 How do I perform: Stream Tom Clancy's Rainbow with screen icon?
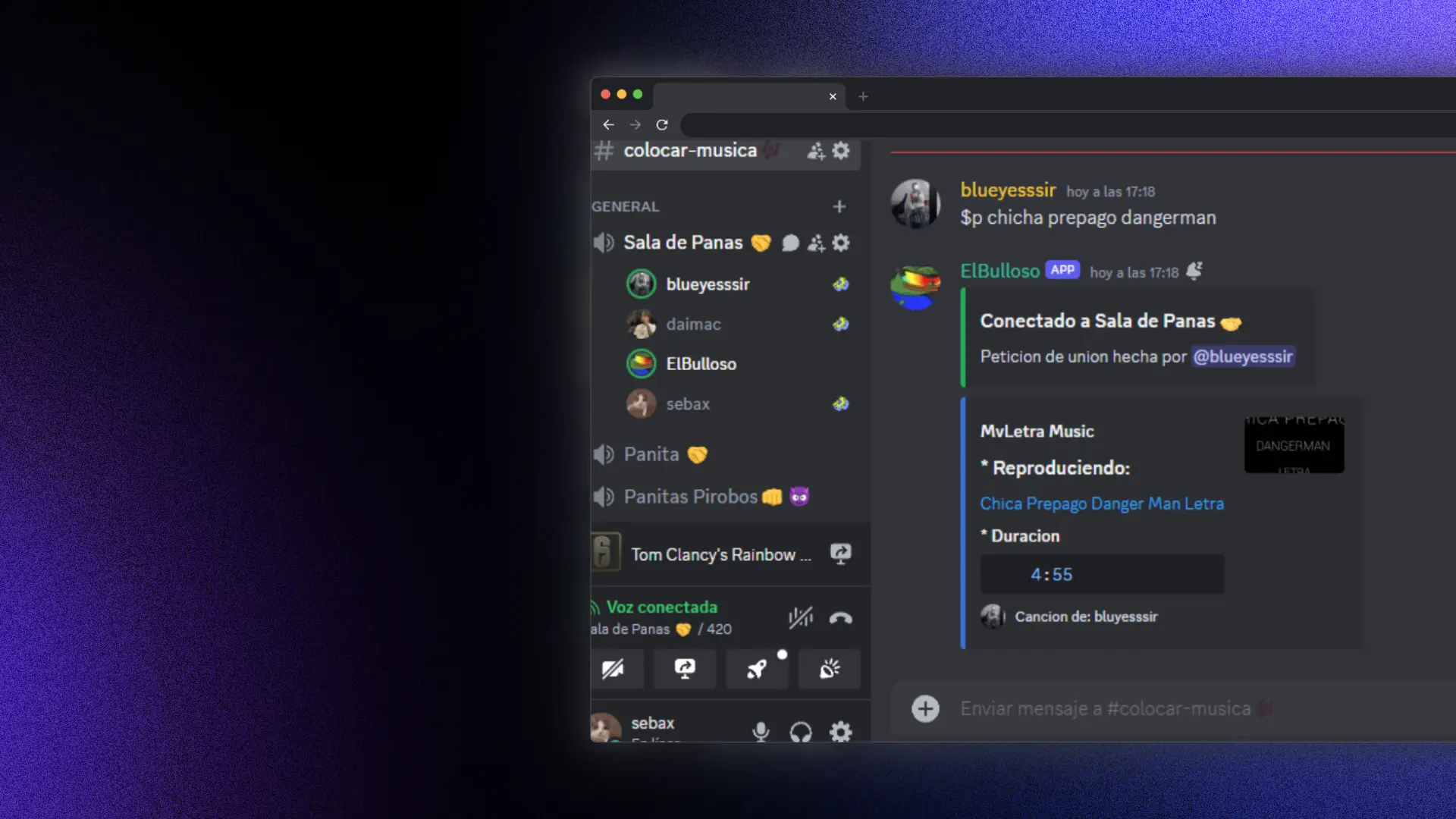click(840, 554)
